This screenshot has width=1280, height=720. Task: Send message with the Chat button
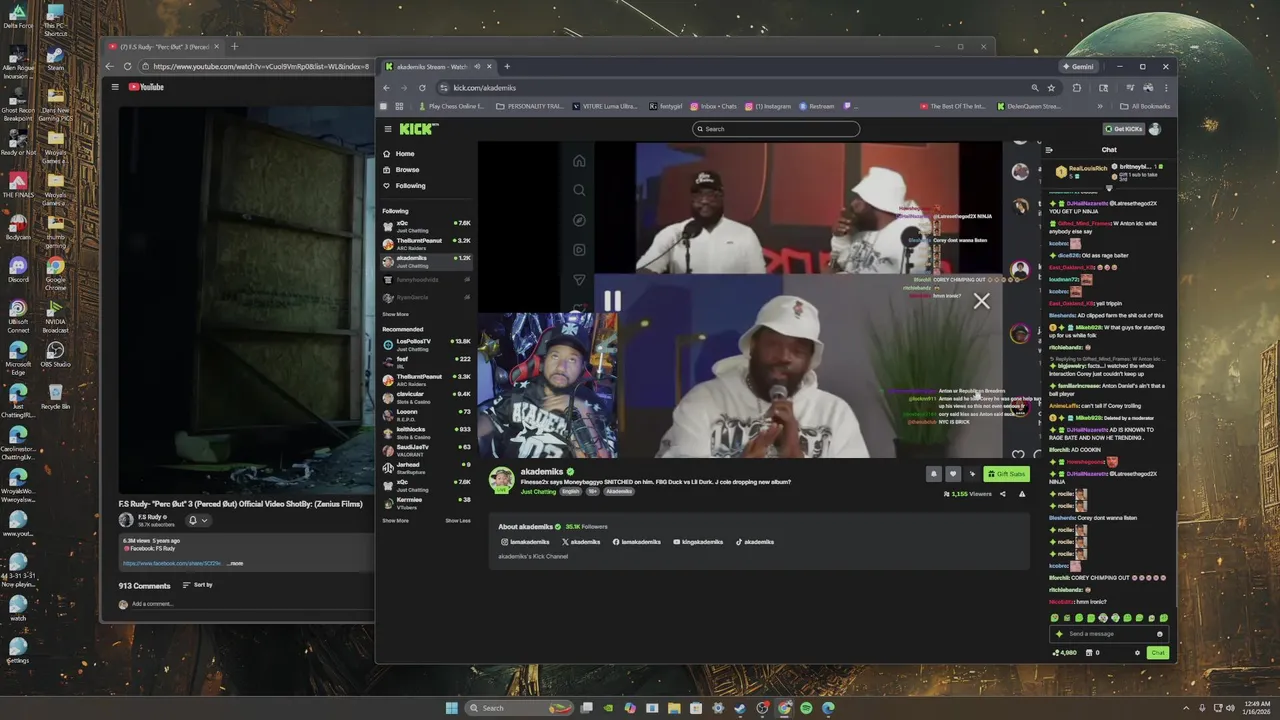coord(1157,653)
